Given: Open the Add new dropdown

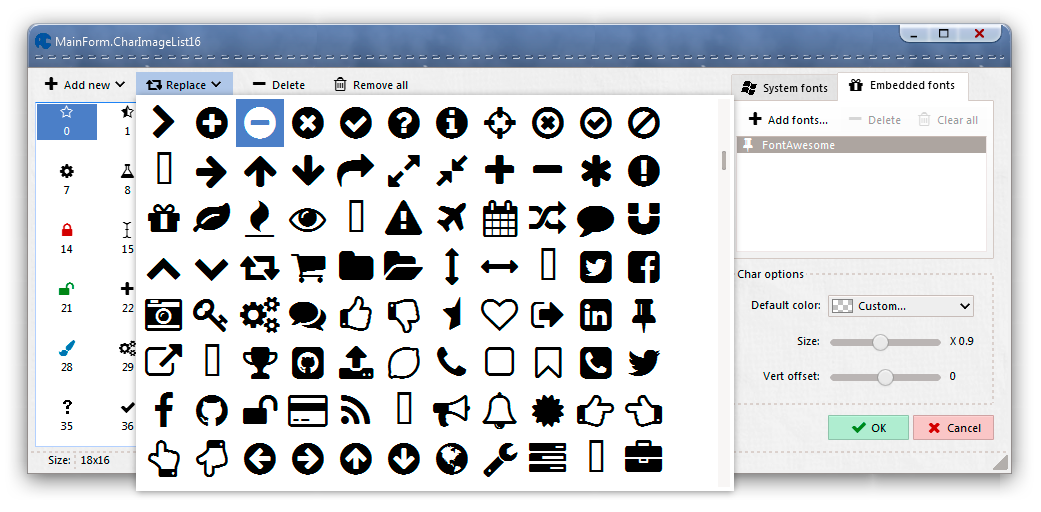Looking at the screenshot, I should pos(85,84).
